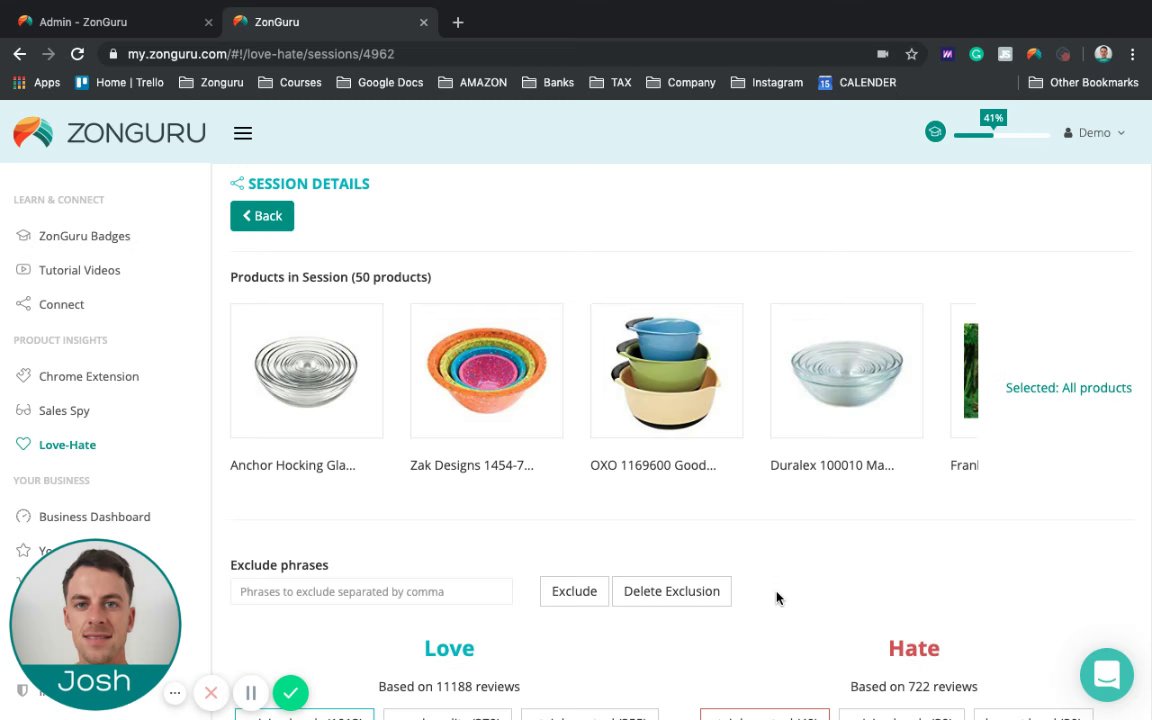Select the Anchor Hocking glass bowls thumbnail
Viewport: 1152px width, 720px height.
(x=306, y=371)
